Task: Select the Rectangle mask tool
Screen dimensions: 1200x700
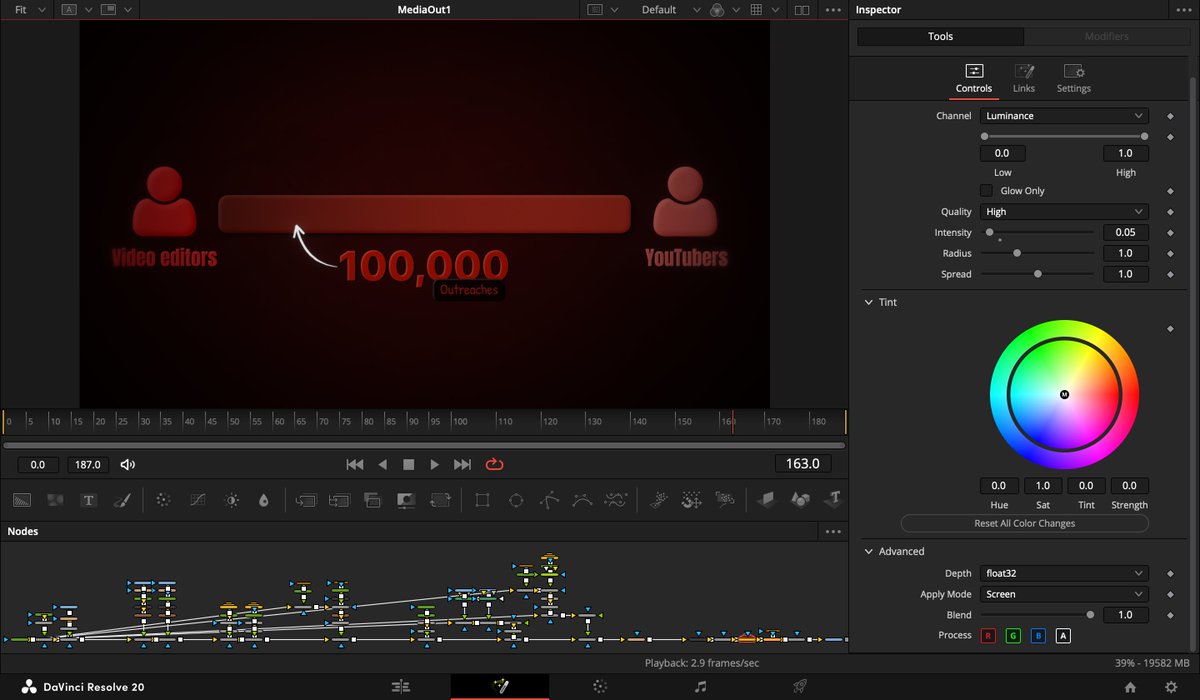Action: pos(482,499)
